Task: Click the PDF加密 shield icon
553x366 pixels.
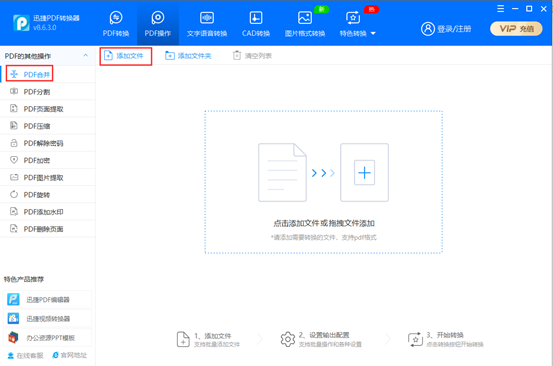Action: pos(14,160)
